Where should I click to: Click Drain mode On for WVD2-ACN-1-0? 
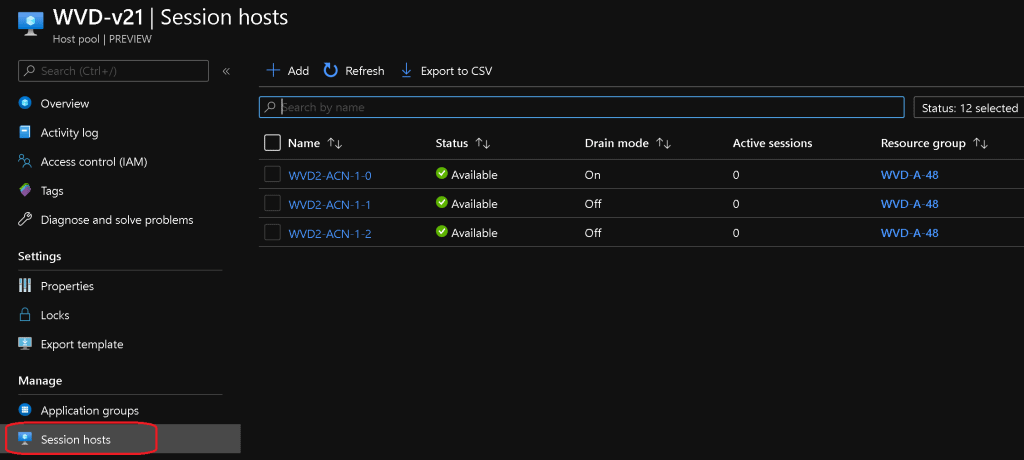tap(592, 175)
